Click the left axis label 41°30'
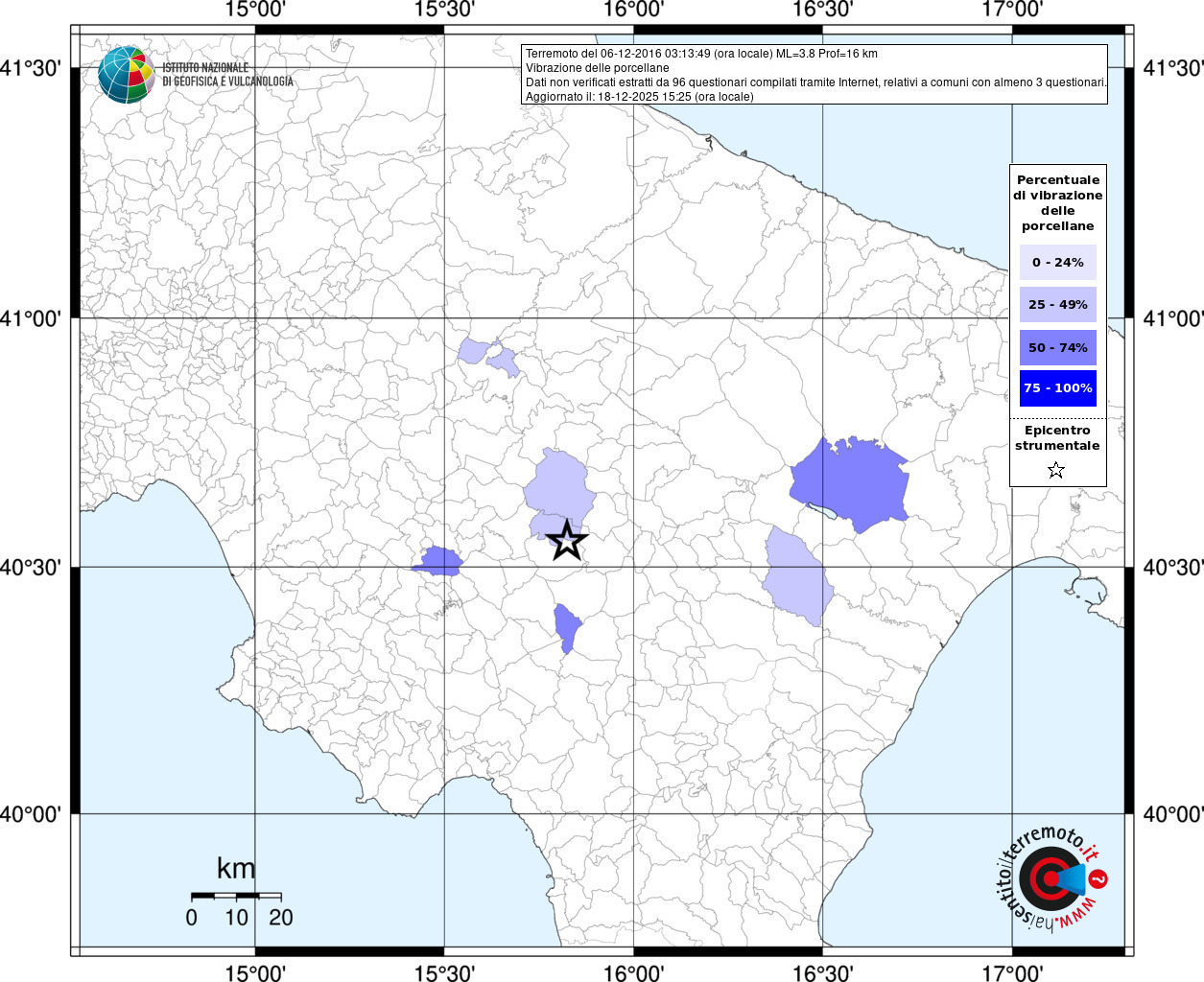 coord(31,68)
